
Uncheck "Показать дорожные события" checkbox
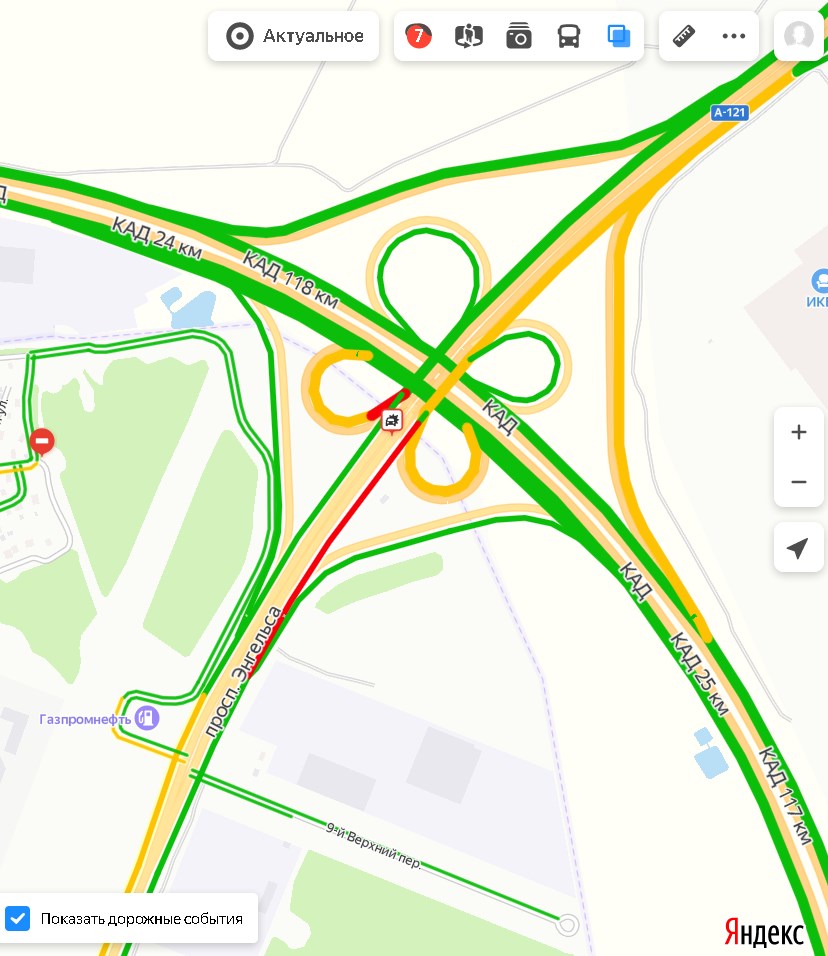point(18,918)
